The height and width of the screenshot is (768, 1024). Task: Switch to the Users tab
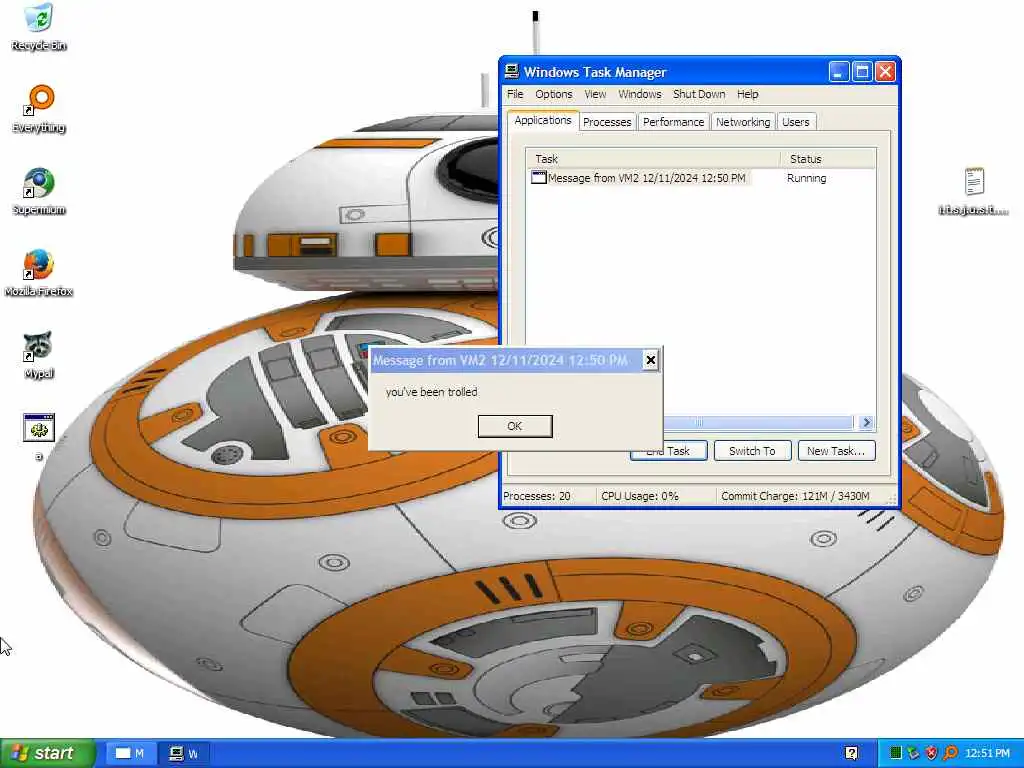point(795,122)
